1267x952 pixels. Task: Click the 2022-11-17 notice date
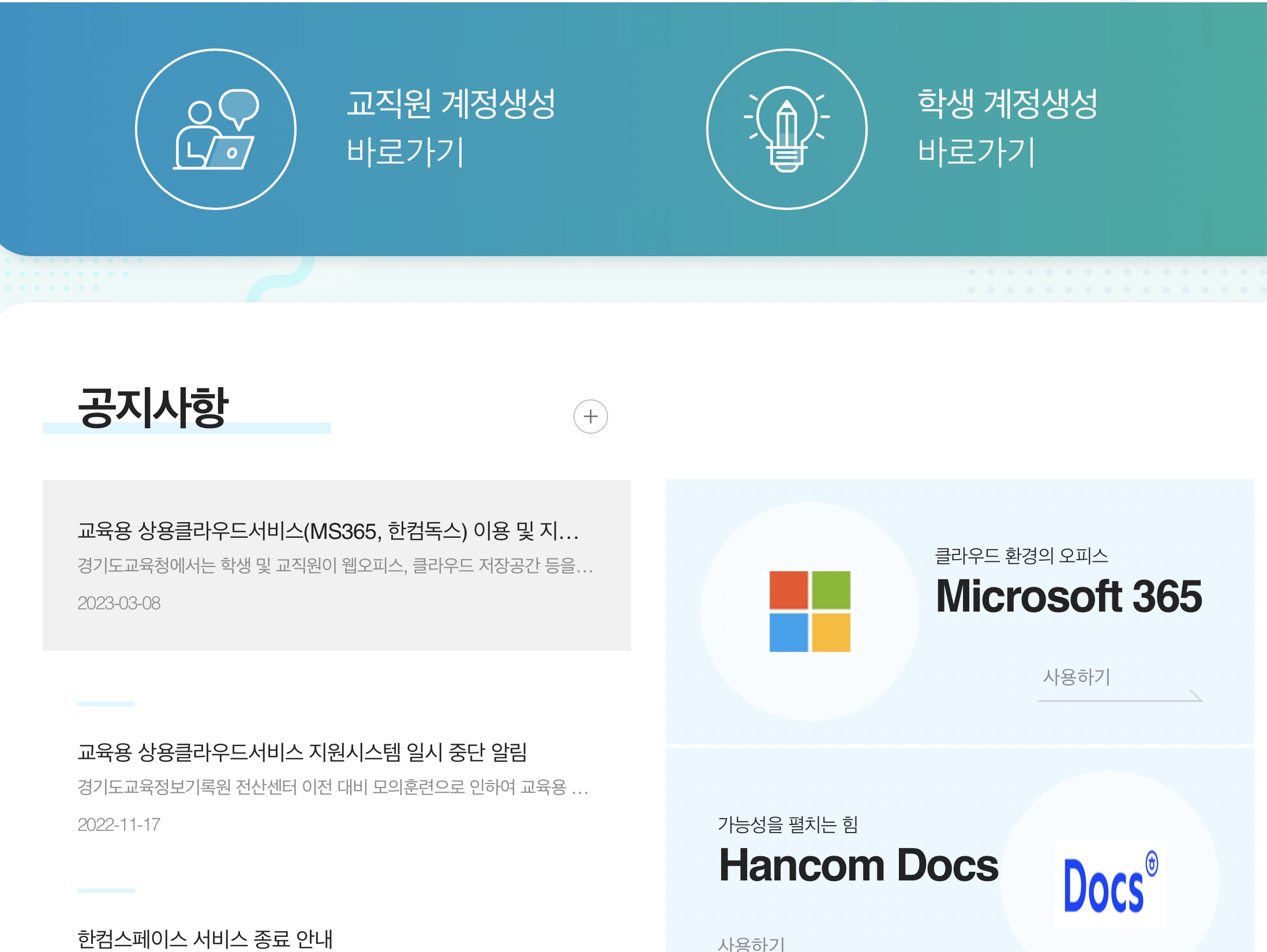(119, 825)
